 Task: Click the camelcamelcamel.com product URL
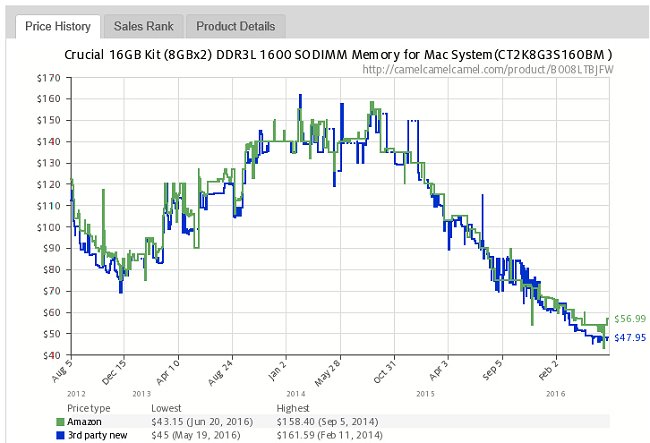pyautogui.click(x=488, y=69)
